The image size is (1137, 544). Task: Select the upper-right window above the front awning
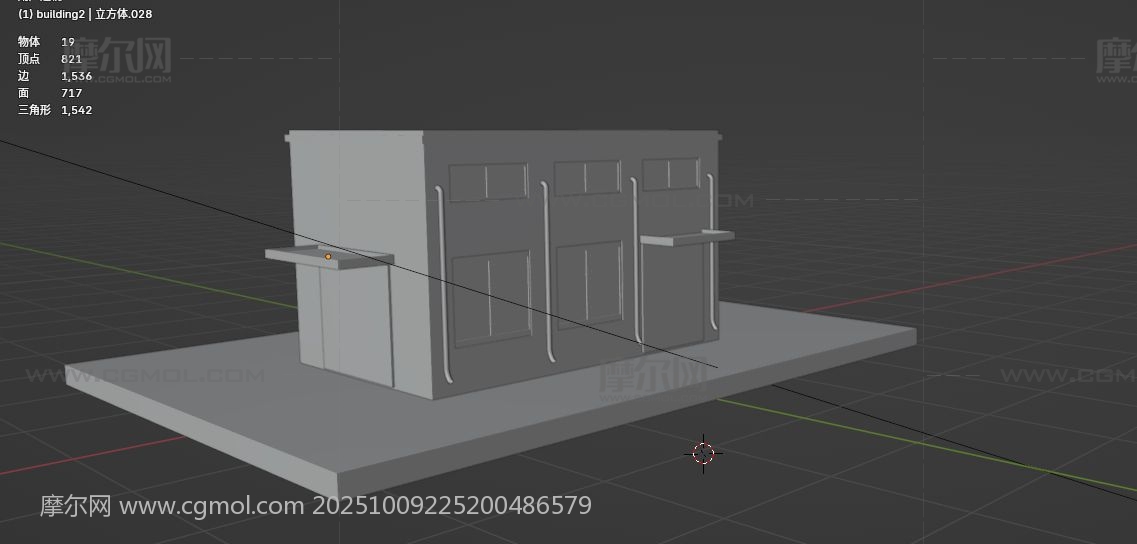[x=671, y=175]
